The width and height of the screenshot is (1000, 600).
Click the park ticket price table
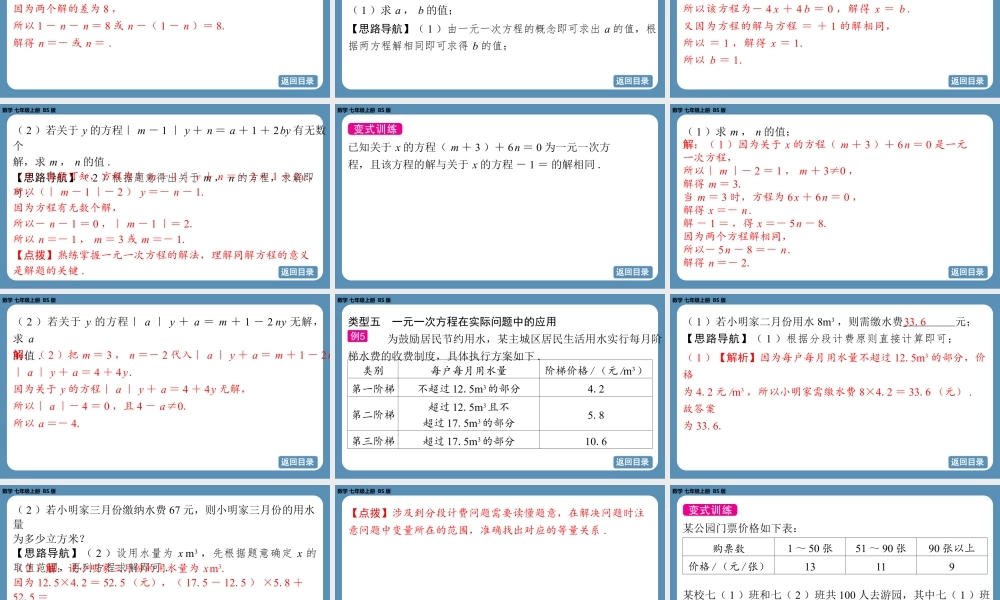tap(833, 557)
